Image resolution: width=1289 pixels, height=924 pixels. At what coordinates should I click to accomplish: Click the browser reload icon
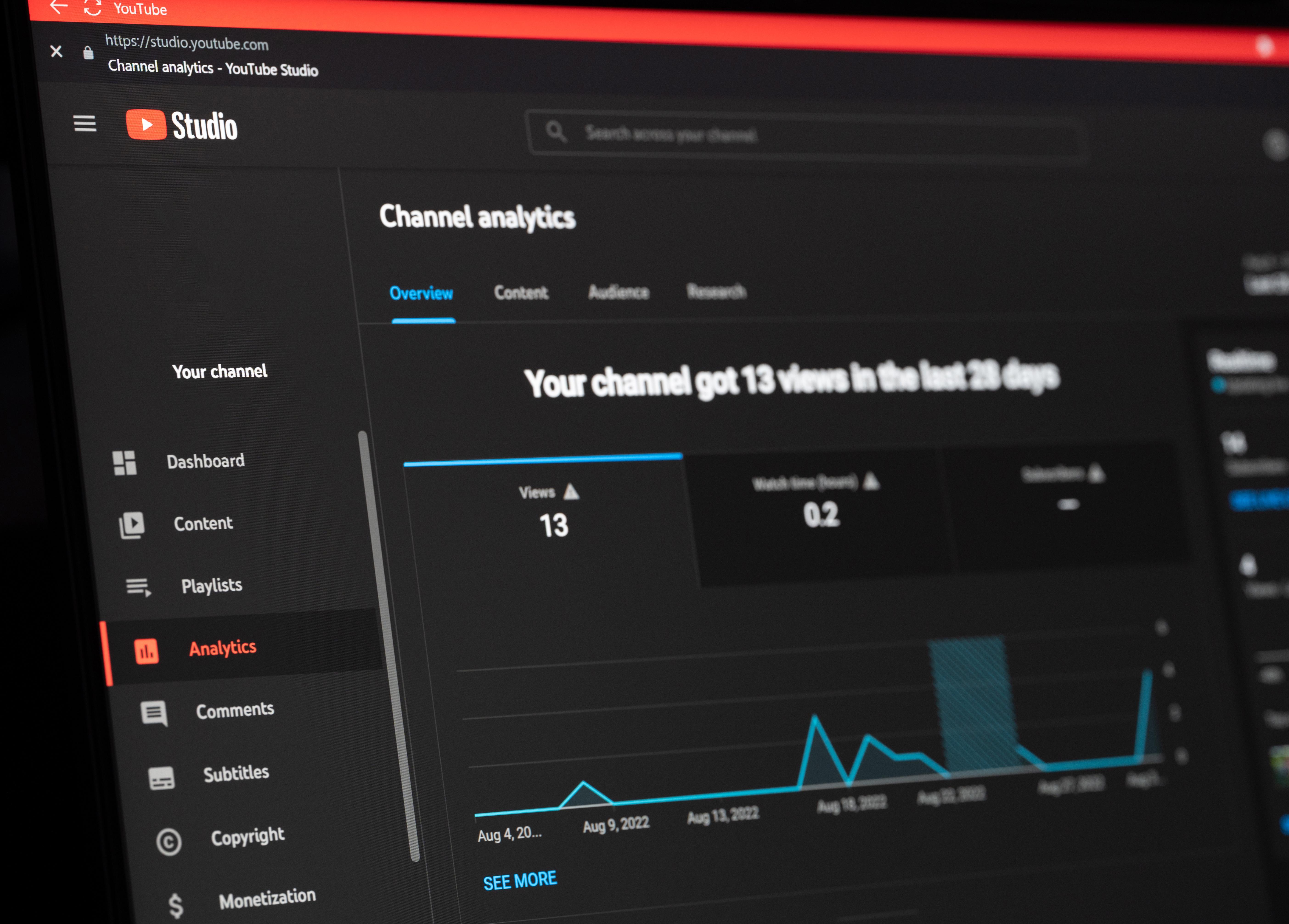[x=93, y=8]
